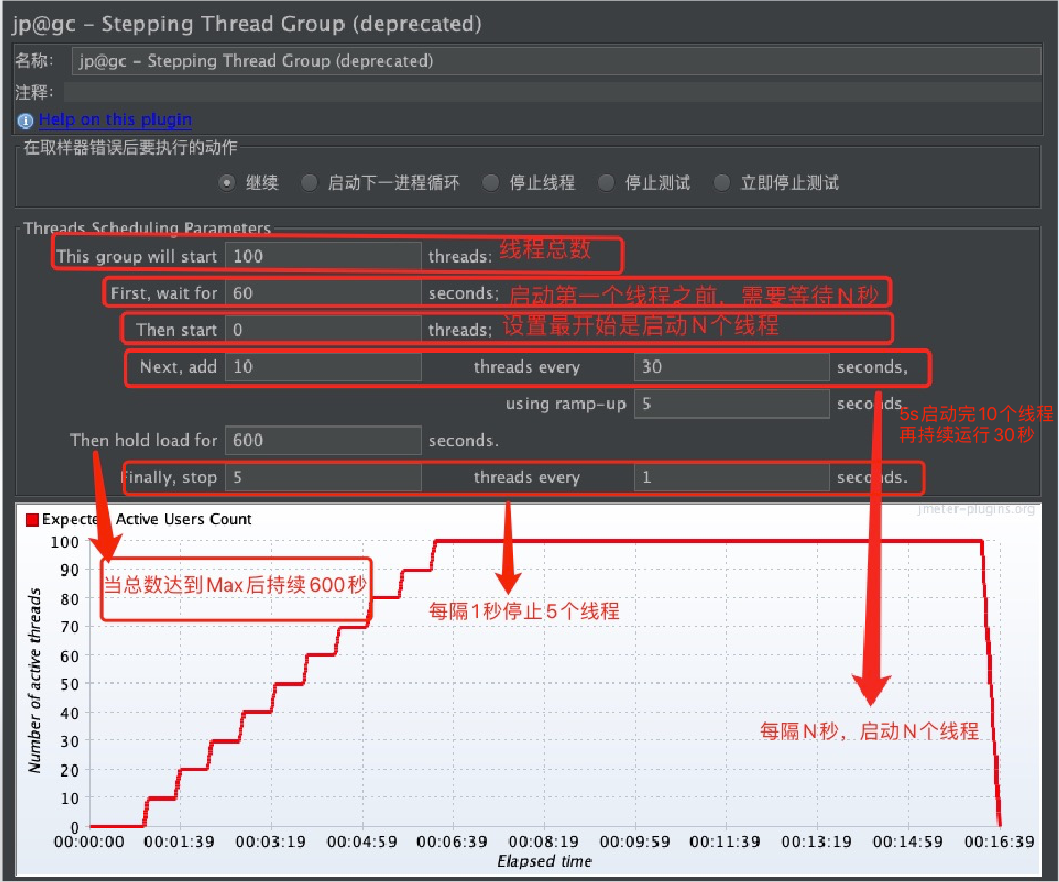Click the 'Elapsed time' axis label

click(544, 862)
